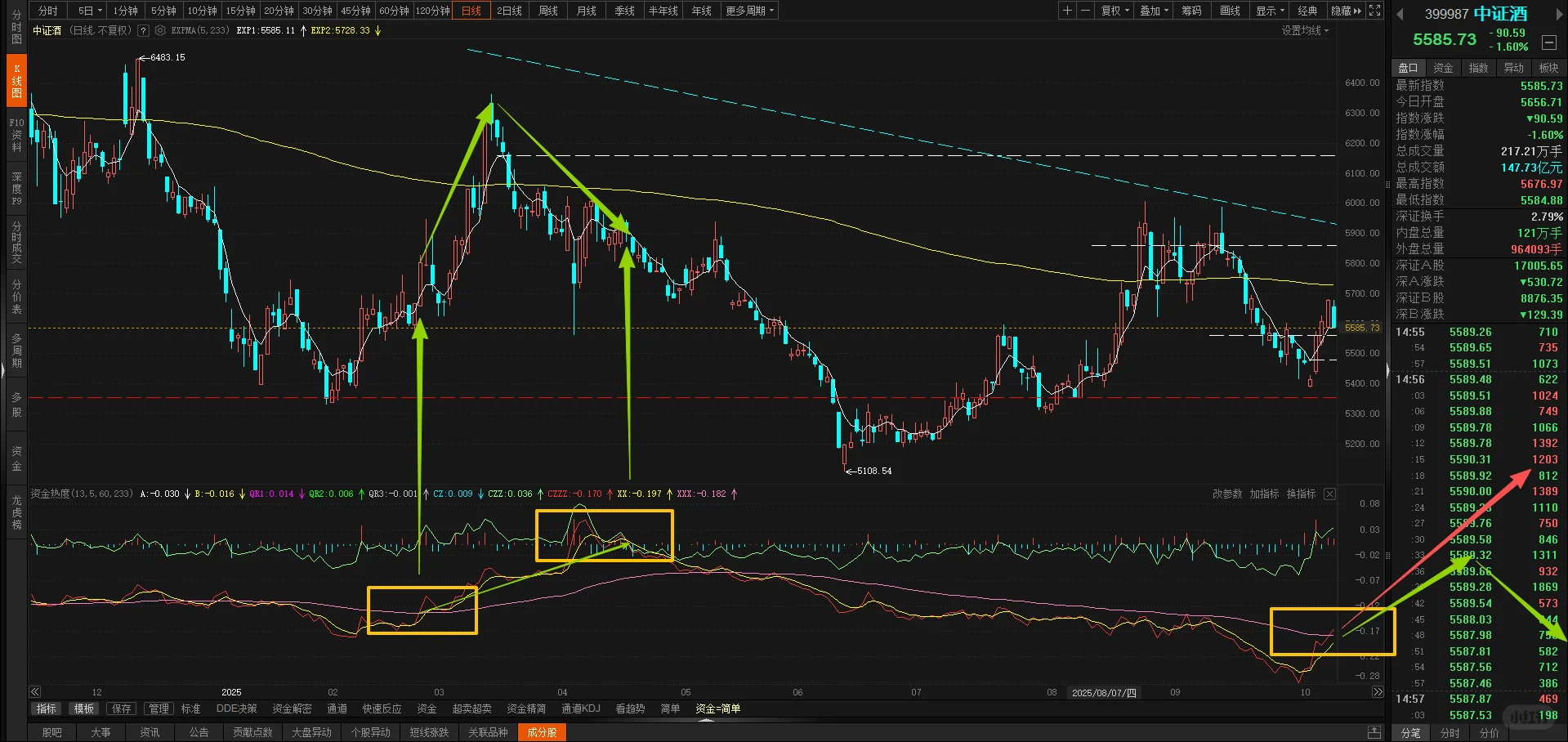Open the help question mark beside 中证酒
Viewport: 1568px width, 742px height.
(x=144, y=30)
